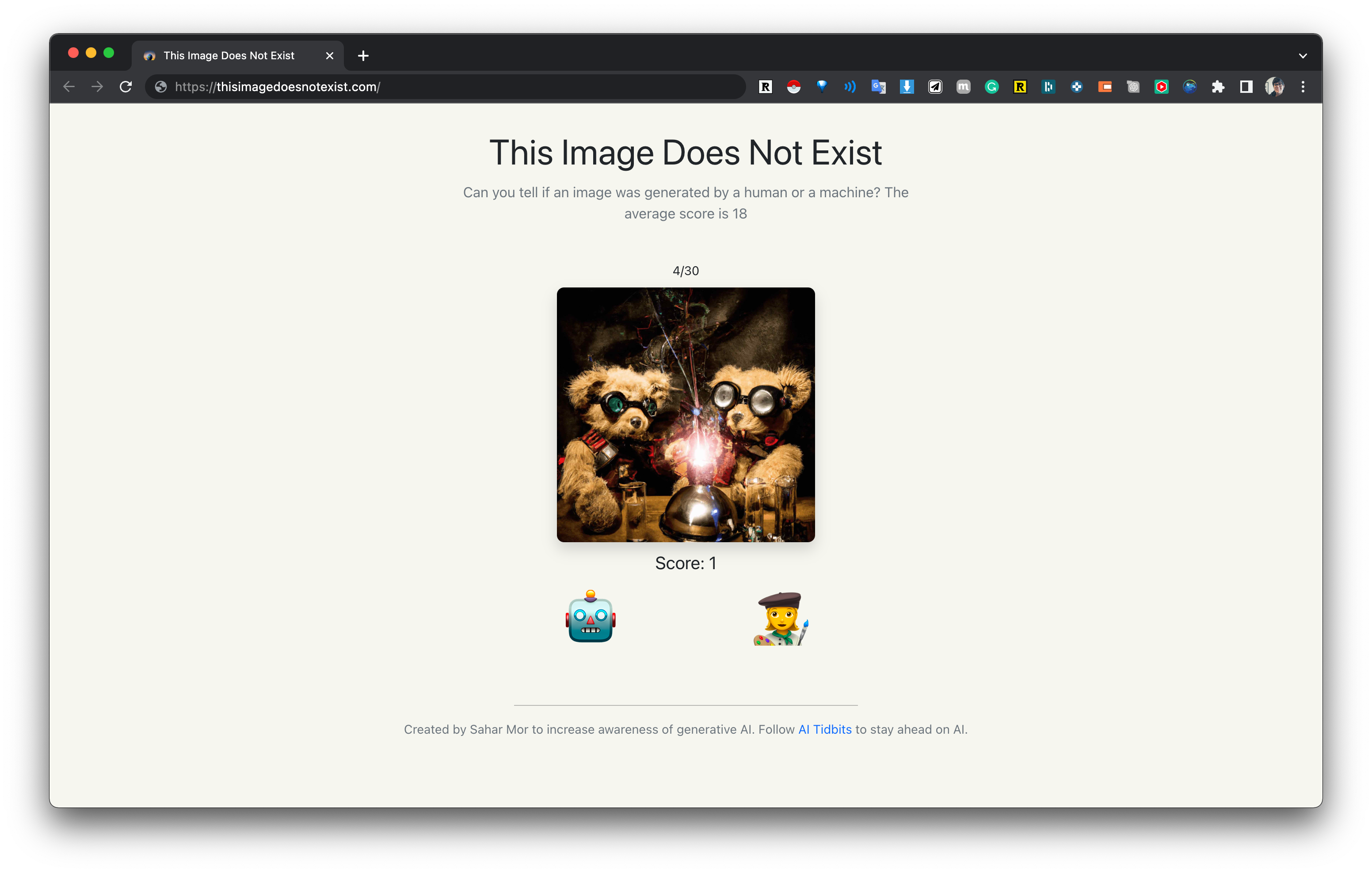Open the yellow R extension
This screenshot has height=873, width=1372.
(x=1020, y=87)
